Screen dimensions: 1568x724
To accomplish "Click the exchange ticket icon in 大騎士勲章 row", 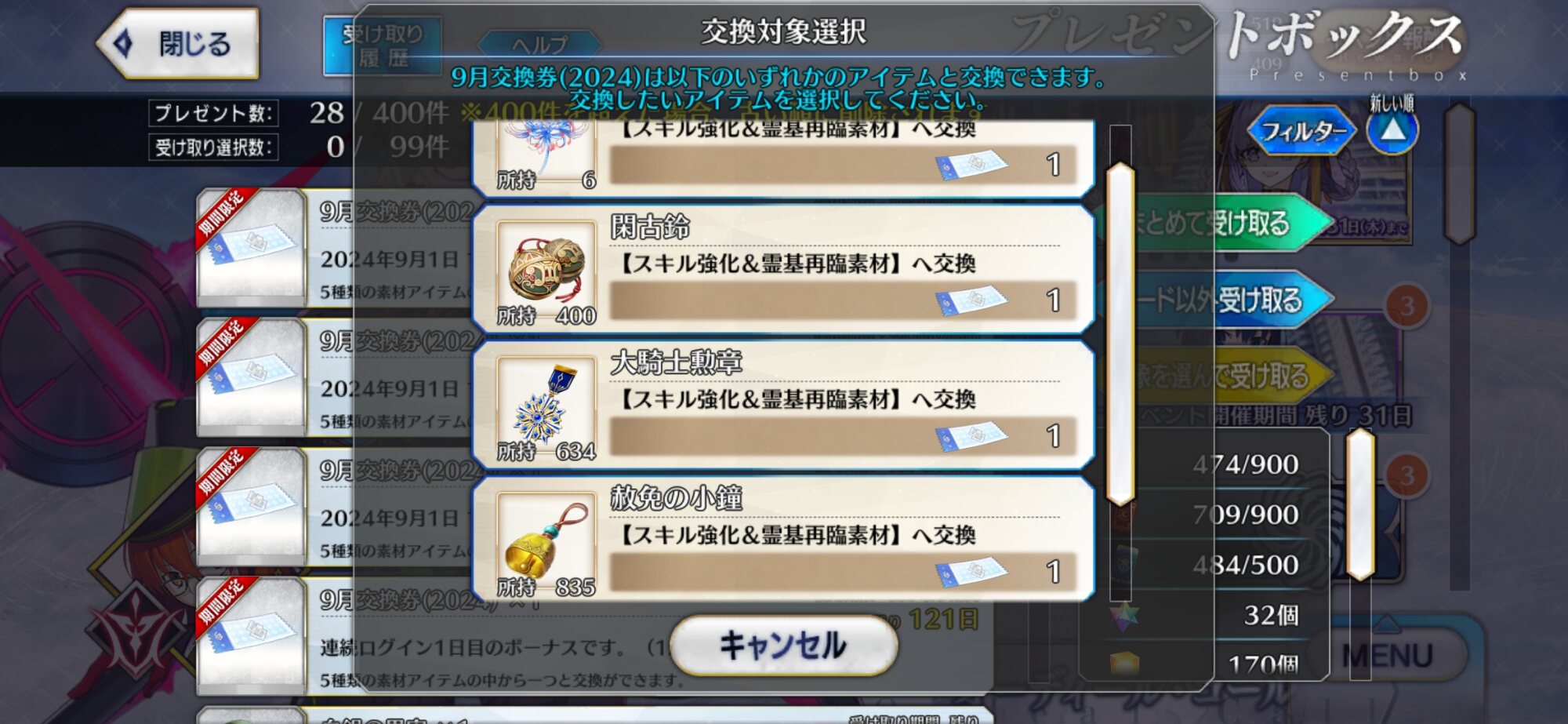I will (971, 436).
